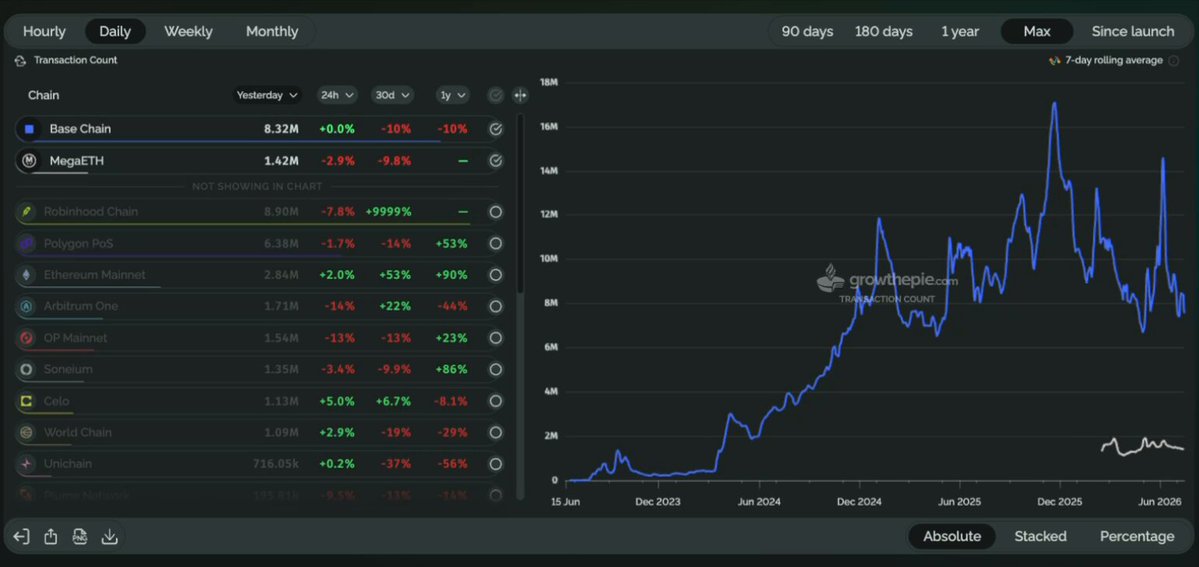Click the Base Chain value 8.32M
The image size is (1199, 567).
281,129
